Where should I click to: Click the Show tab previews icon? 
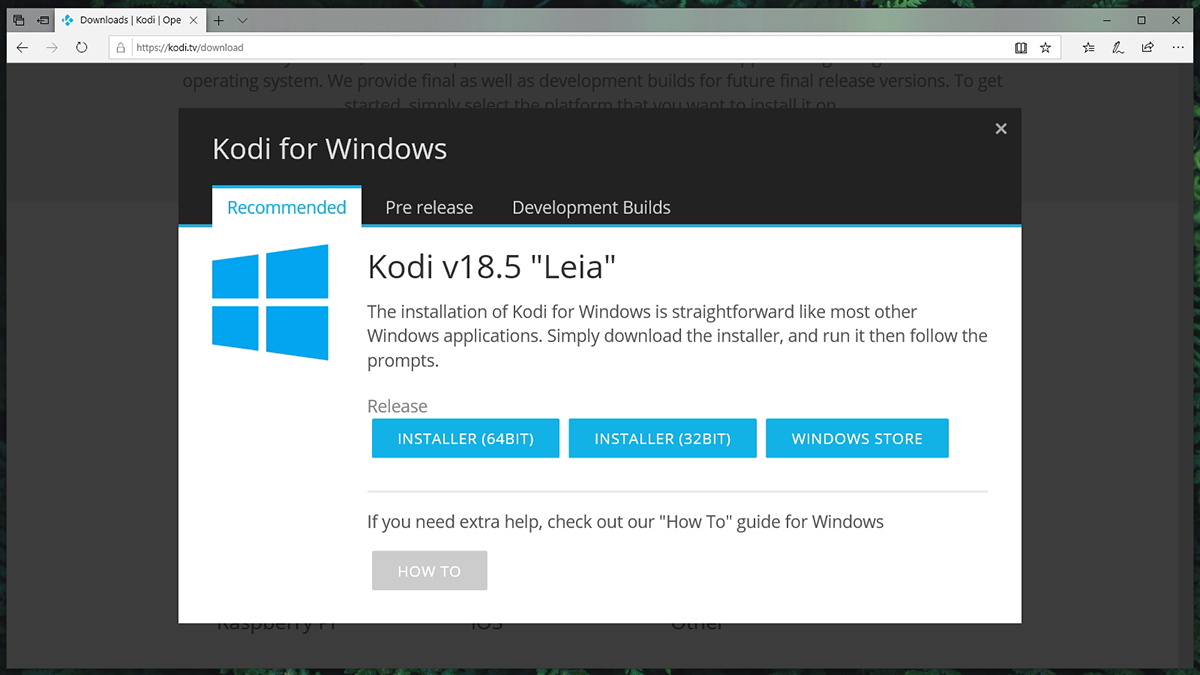tap(41, 19)
